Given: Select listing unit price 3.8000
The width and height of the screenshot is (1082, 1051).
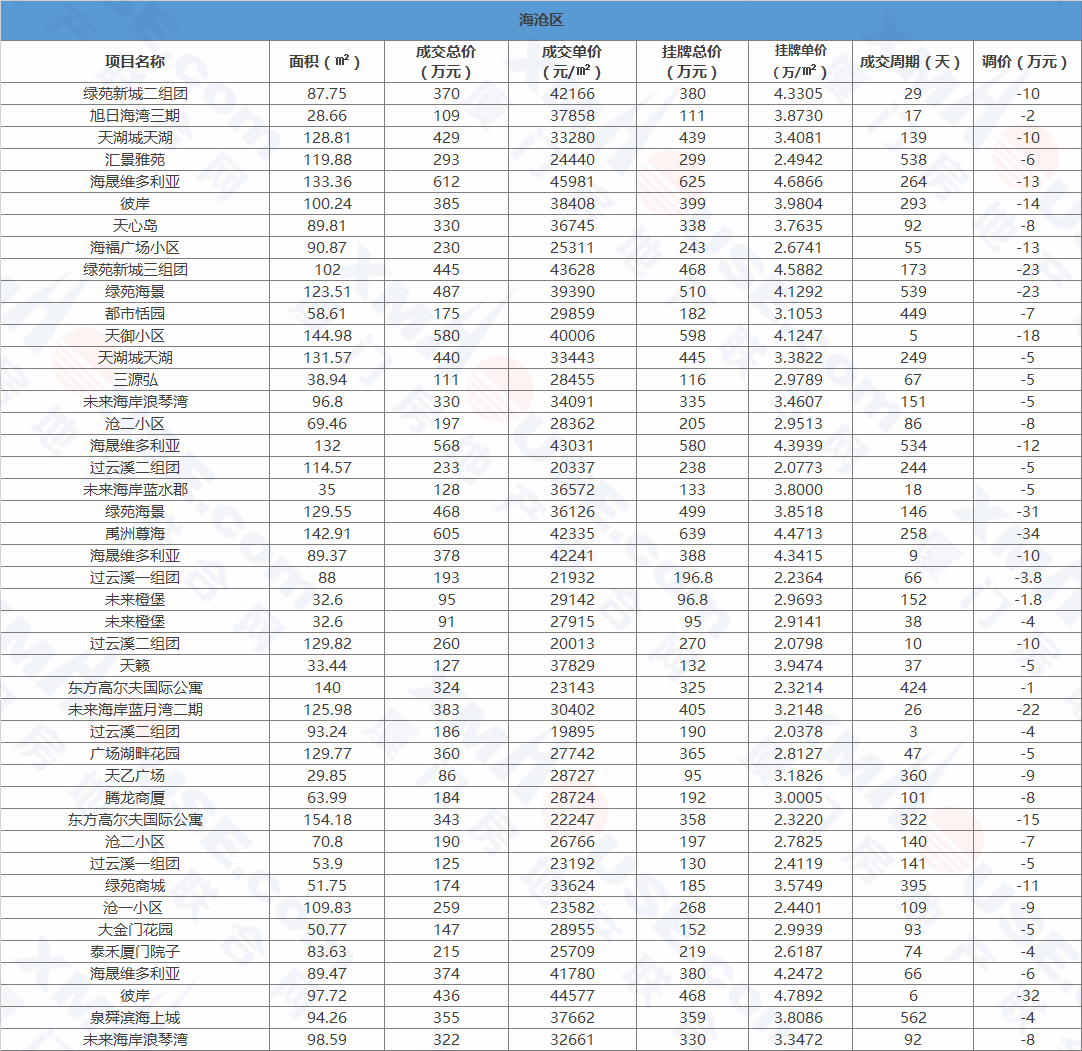Looking at the screenshot, I should (x=798, y=490).
